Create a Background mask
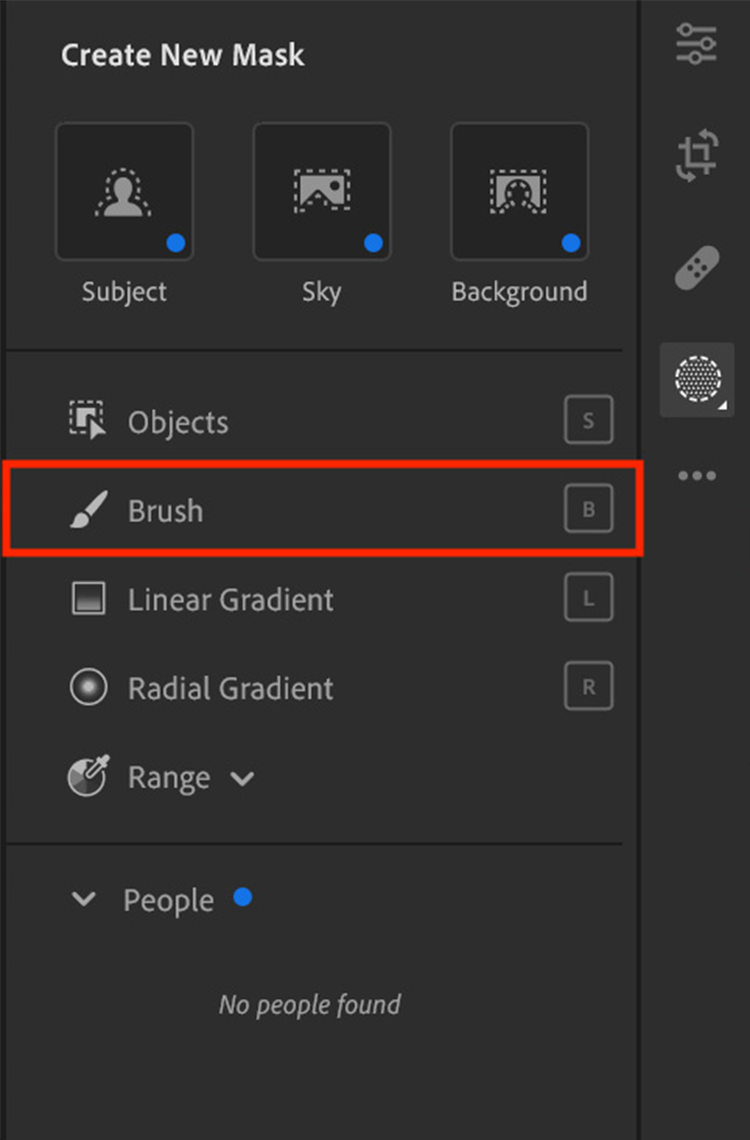This screenshot has height=1140, width=750. pos(520,191)
